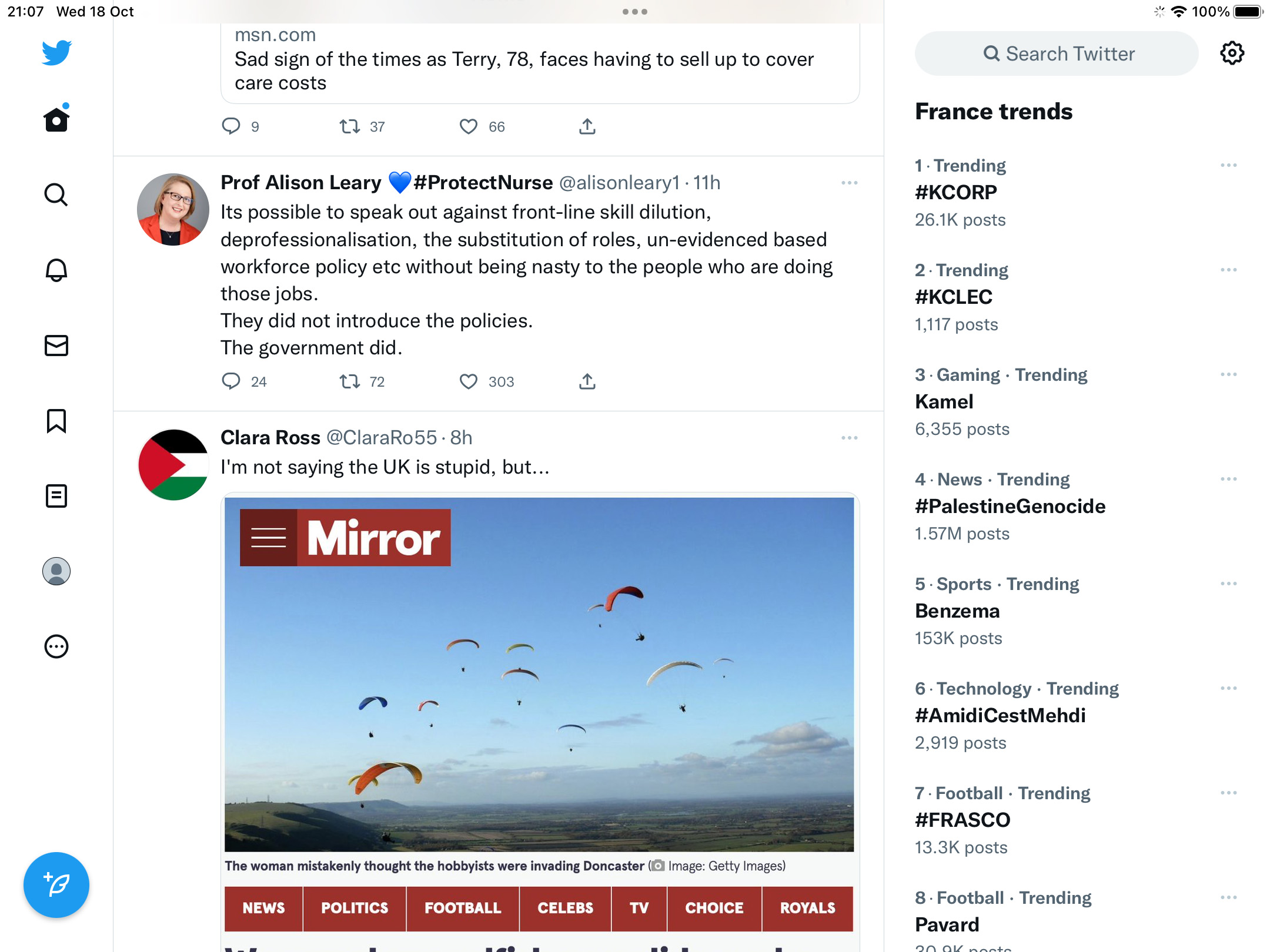Tap the compose tweet button
The height and width of the screenshot is (952, 1270).
[56, 884]
